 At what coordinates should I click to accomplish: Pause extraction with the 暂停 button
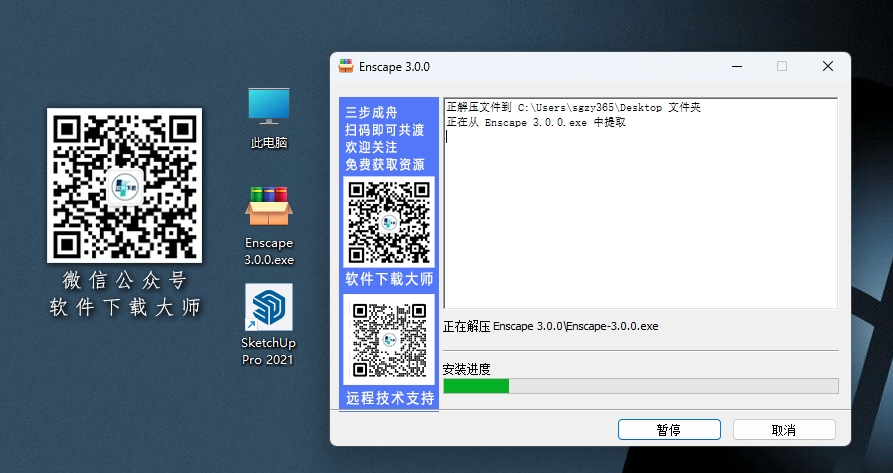(669, 430)
